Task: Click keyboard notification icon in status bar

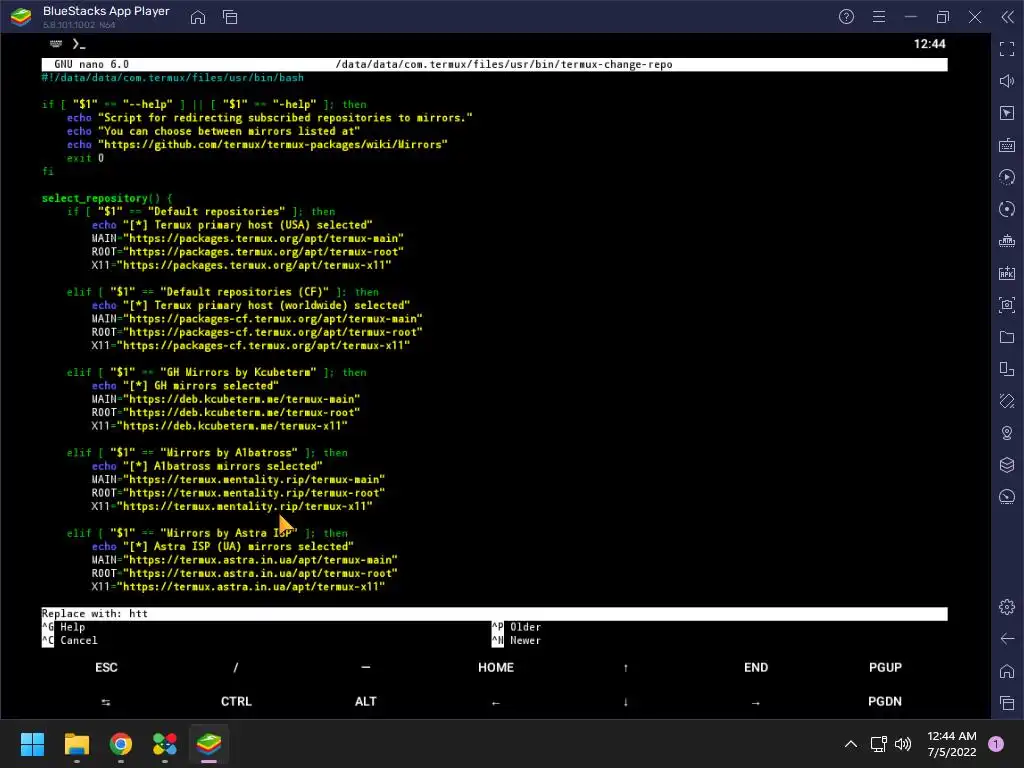Action: tap(56, 44)
